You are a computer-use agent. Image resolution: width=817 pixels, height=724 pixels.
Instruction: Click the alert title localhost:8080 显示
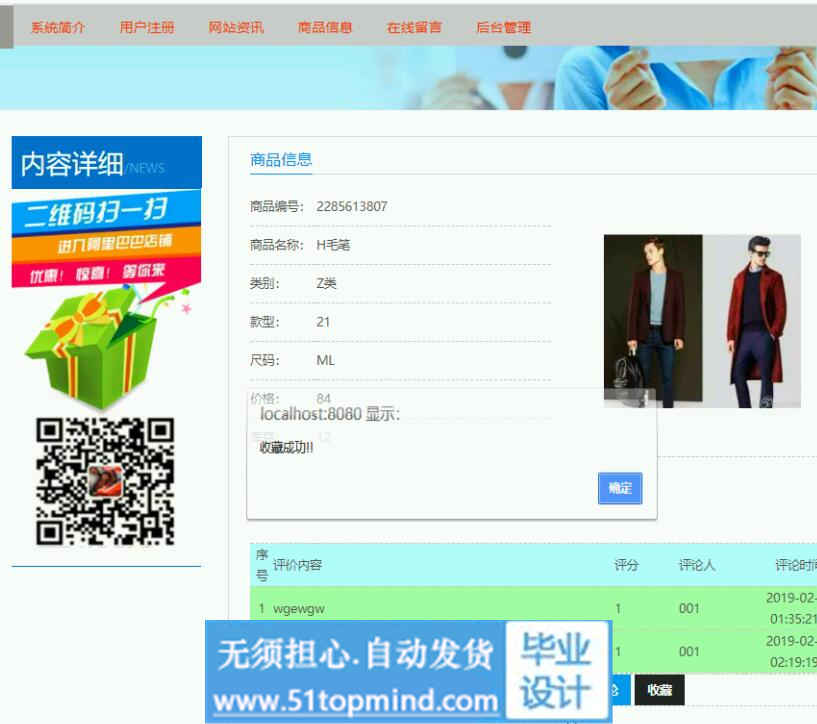pos(330,415)
